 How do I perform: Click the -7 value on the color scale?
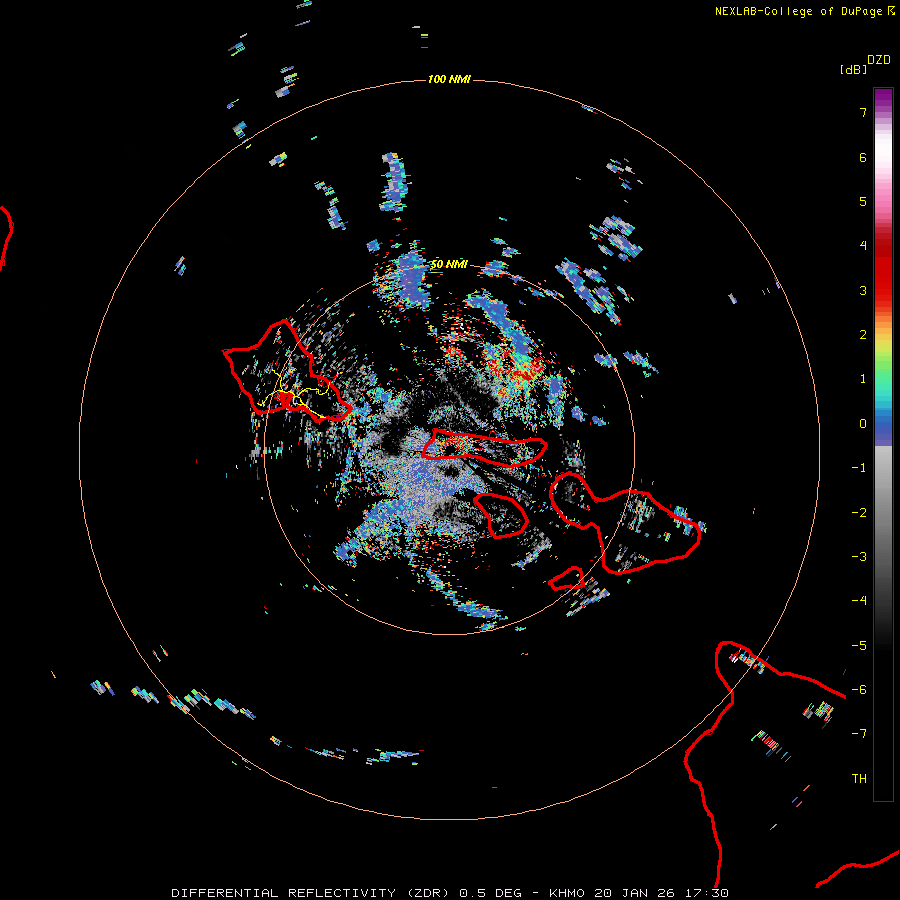[859, 734]
